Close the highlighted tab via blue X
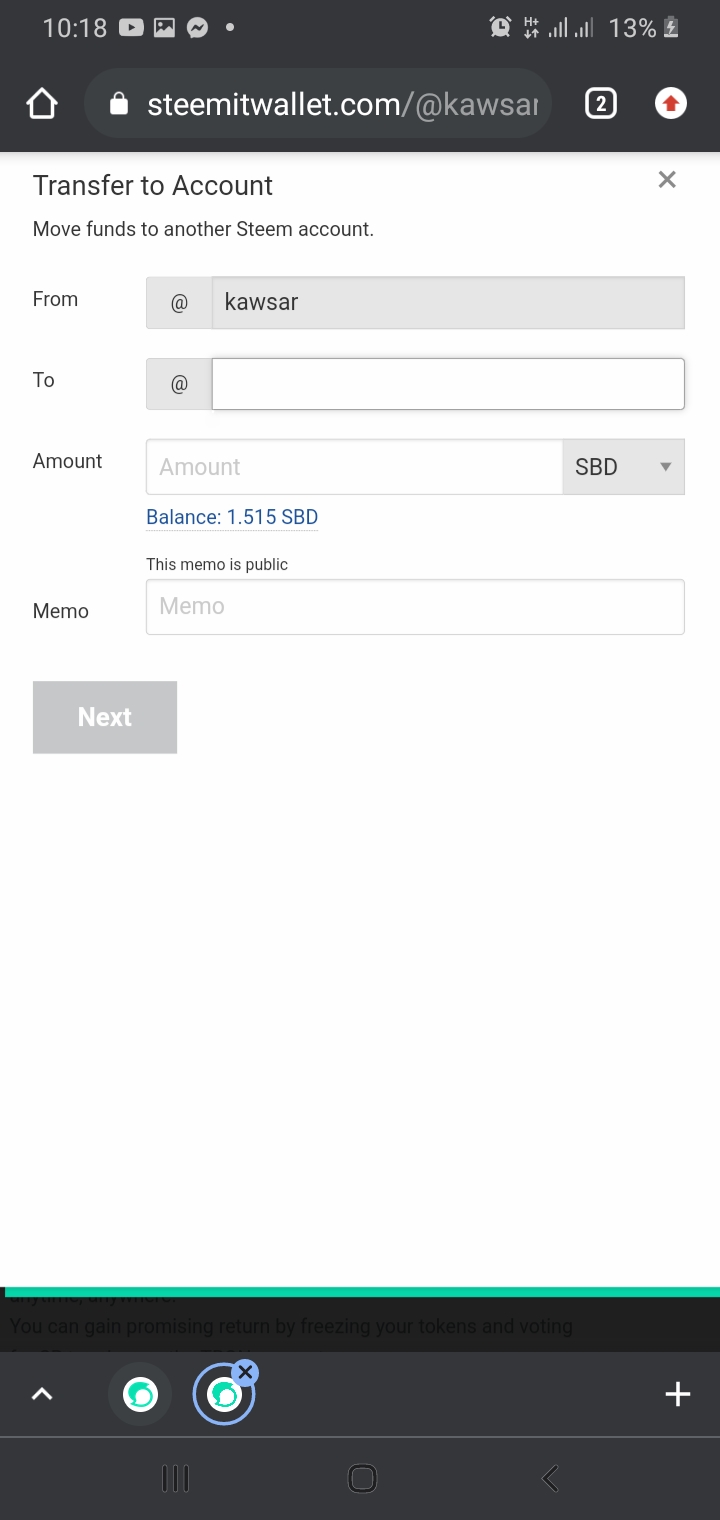Image resolution: width=720 pixels, height=1520 pixels. (245, 1372)
